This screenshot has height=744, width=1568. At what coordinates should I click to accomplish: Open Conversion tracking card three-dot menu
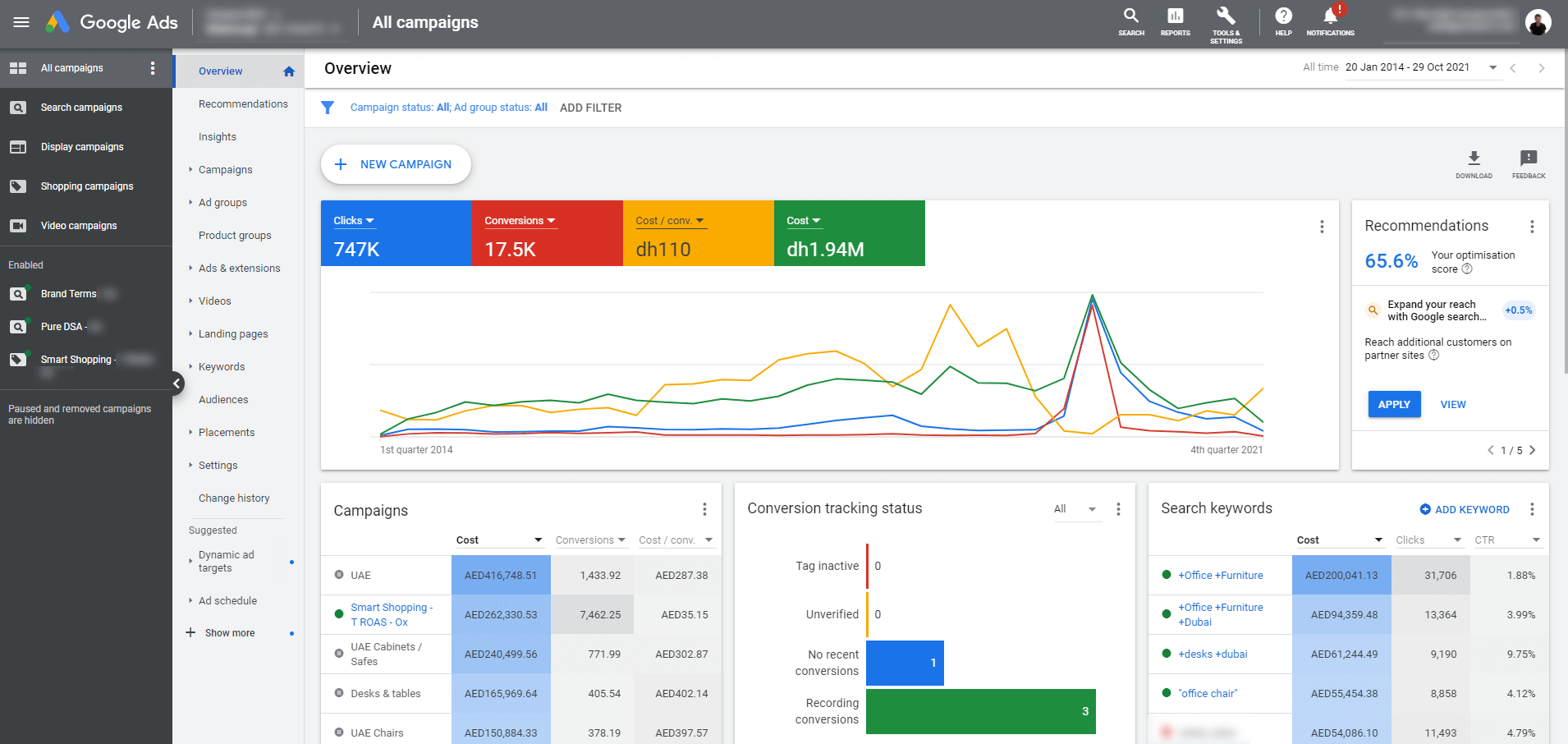coord(1118,509)
